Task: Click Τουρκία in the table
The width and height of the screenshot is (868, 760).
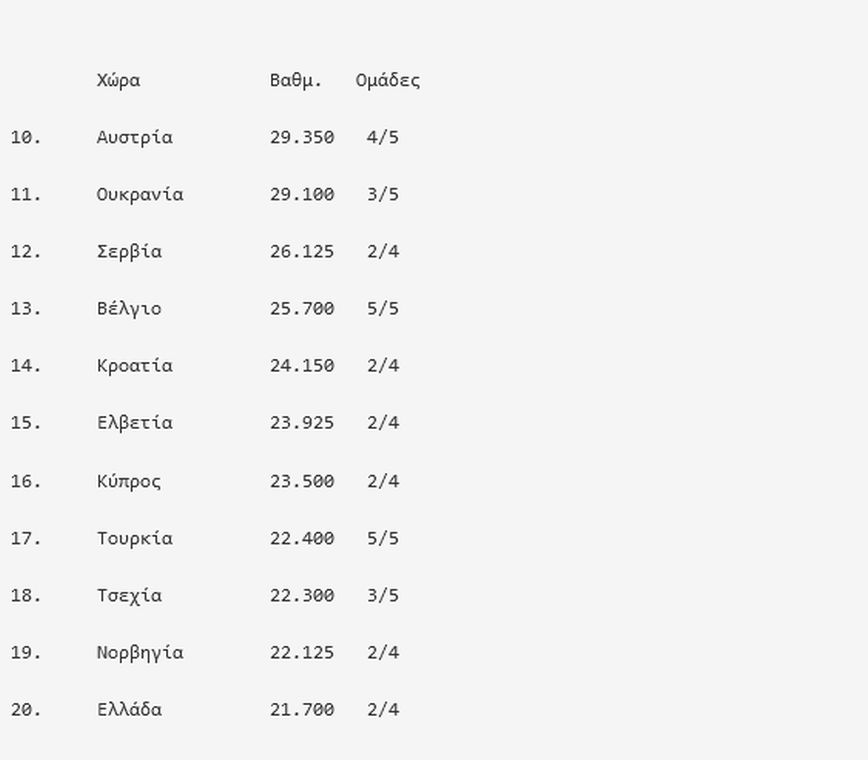Action: 134,539
